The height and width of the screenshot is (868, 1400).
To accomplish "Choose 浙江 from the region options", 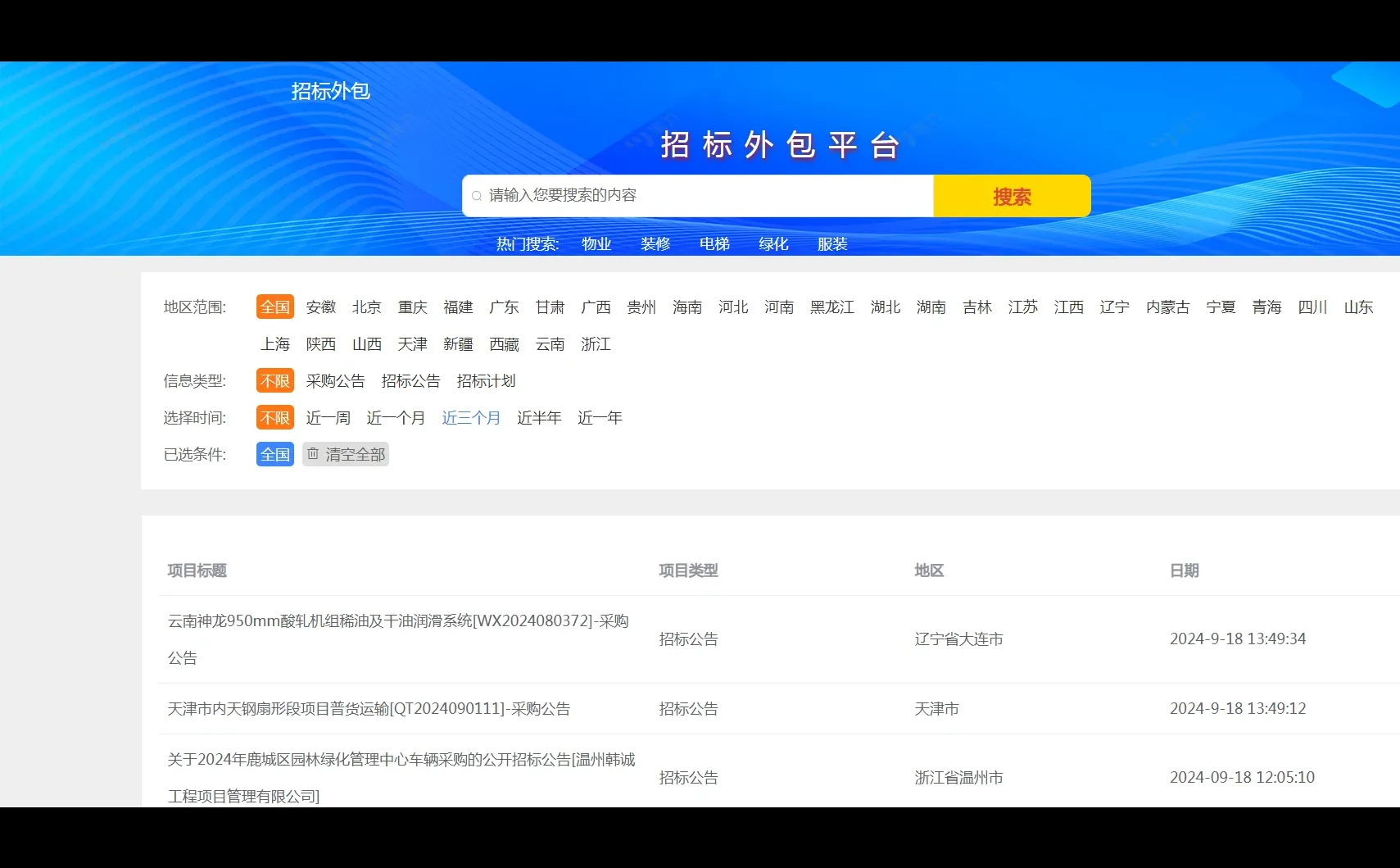I will coord(596,344).
